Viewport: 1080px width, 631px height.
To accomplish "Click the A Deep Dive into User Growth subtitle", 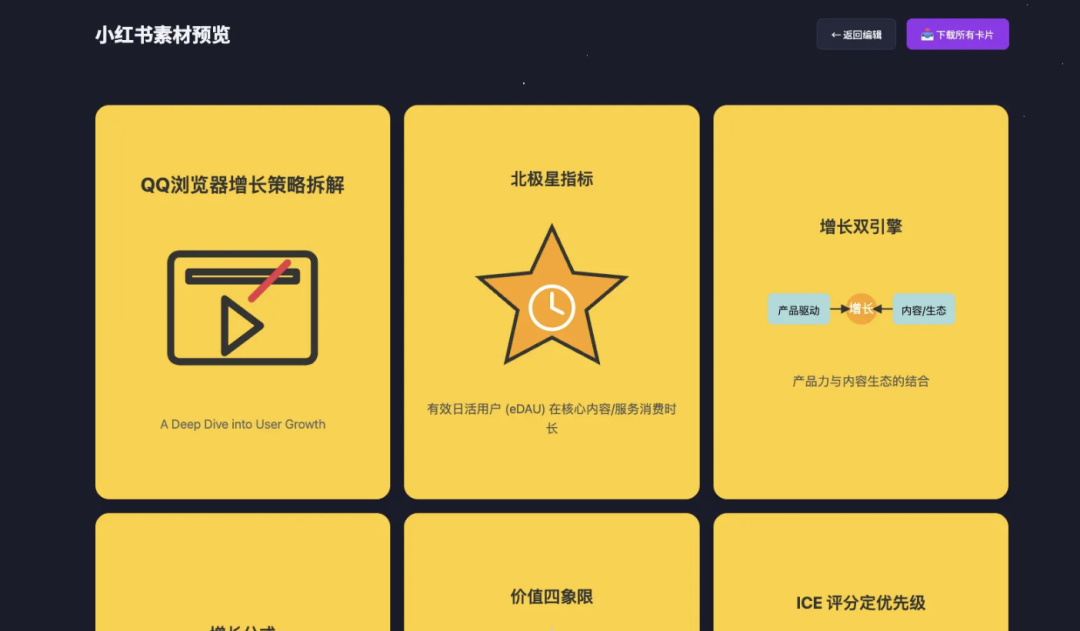I will pos(242,424).
